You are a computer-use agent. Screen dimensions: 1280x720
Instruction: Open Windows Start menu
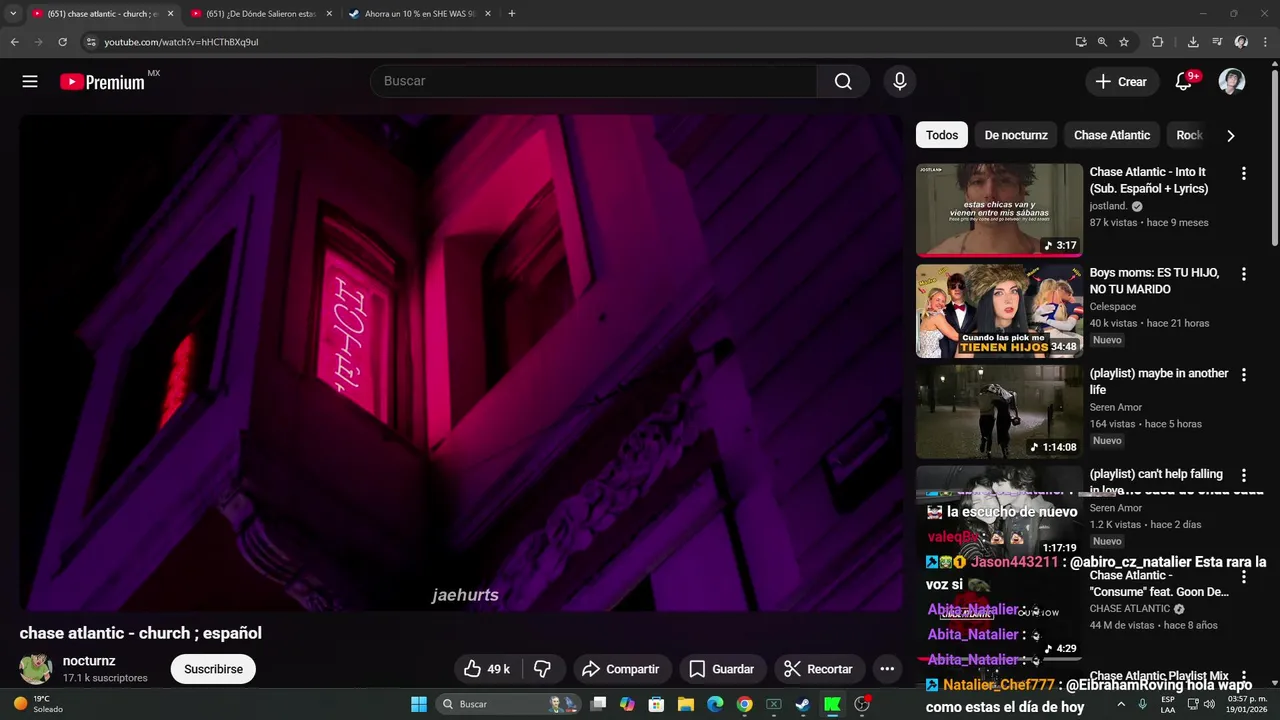click(x=418, y=704)
